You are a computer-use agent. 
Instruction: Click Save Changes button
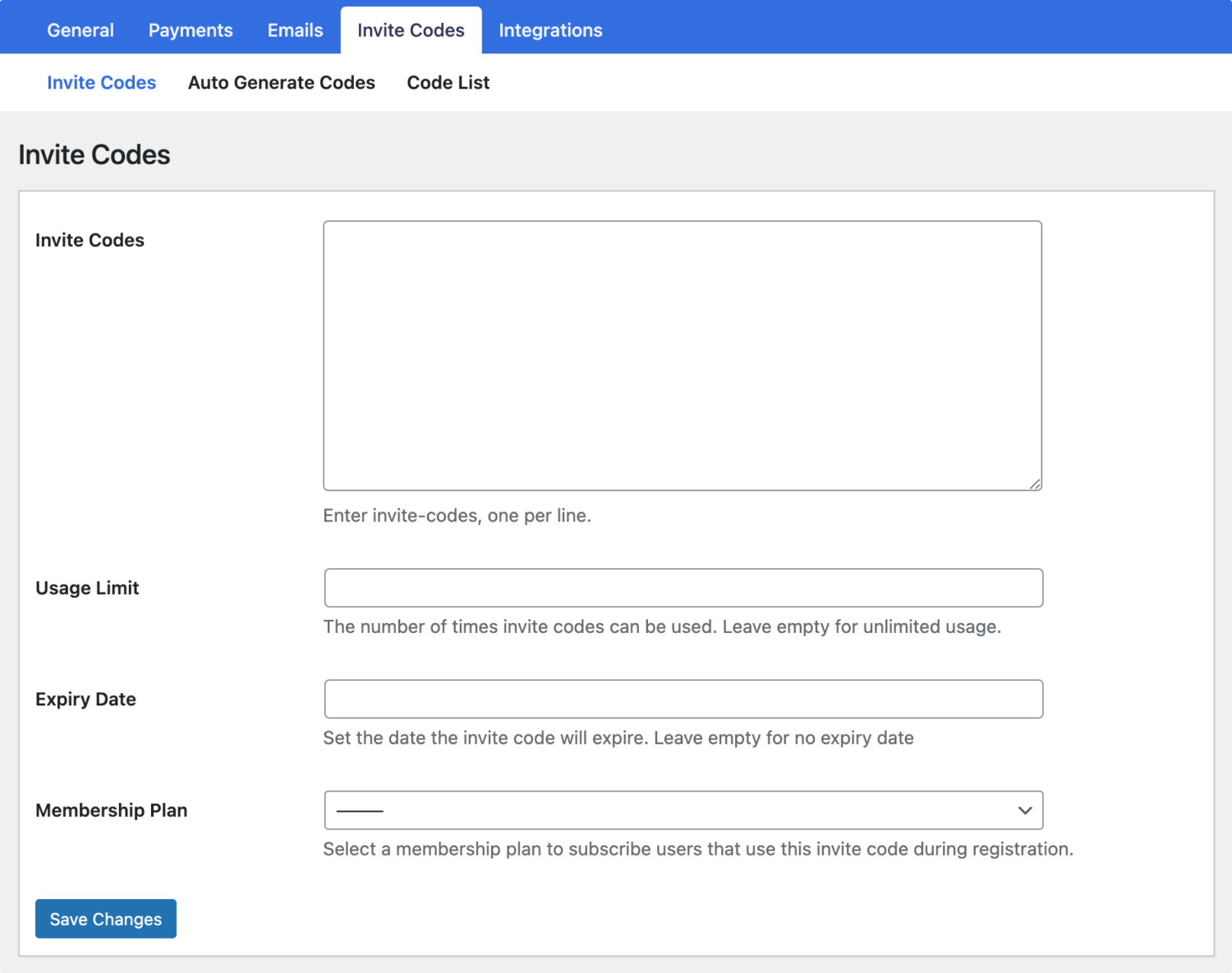coord(106,919)
